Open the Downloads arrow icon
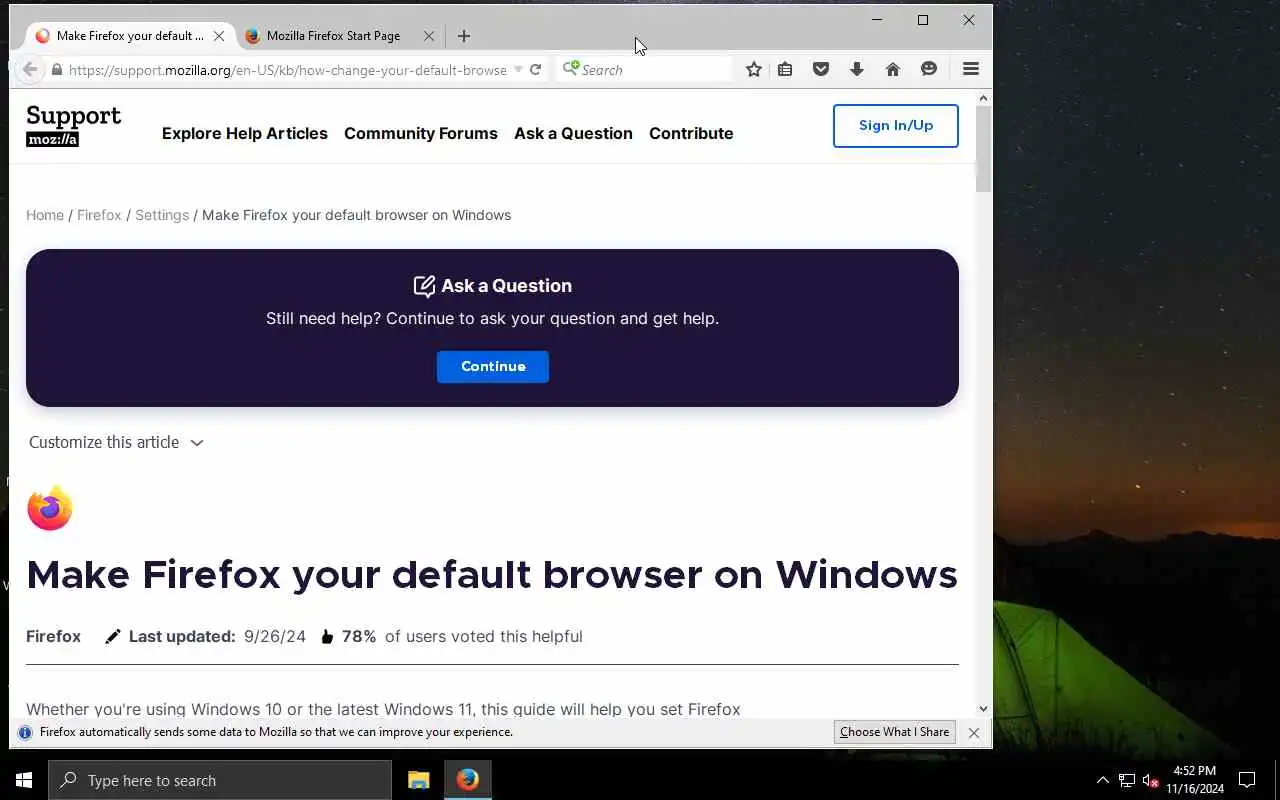Image resolution: width=1280 pixels, height=800 pixels. point(857,69)
